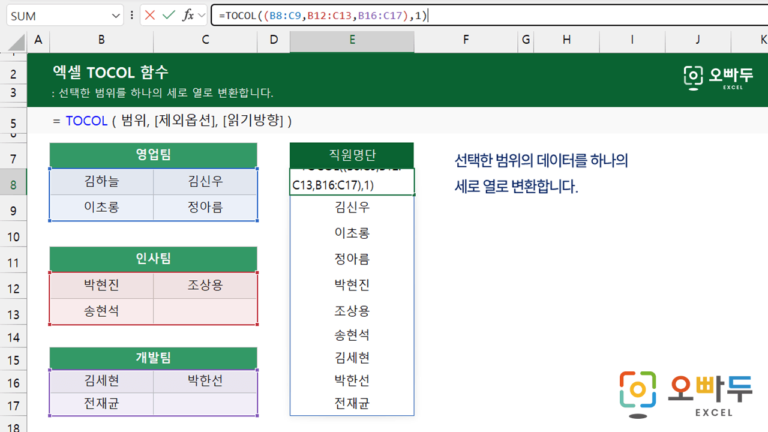768x432 pixels.
Task: Click the 영업팀 table header cell
Action: tap(153, 155)
